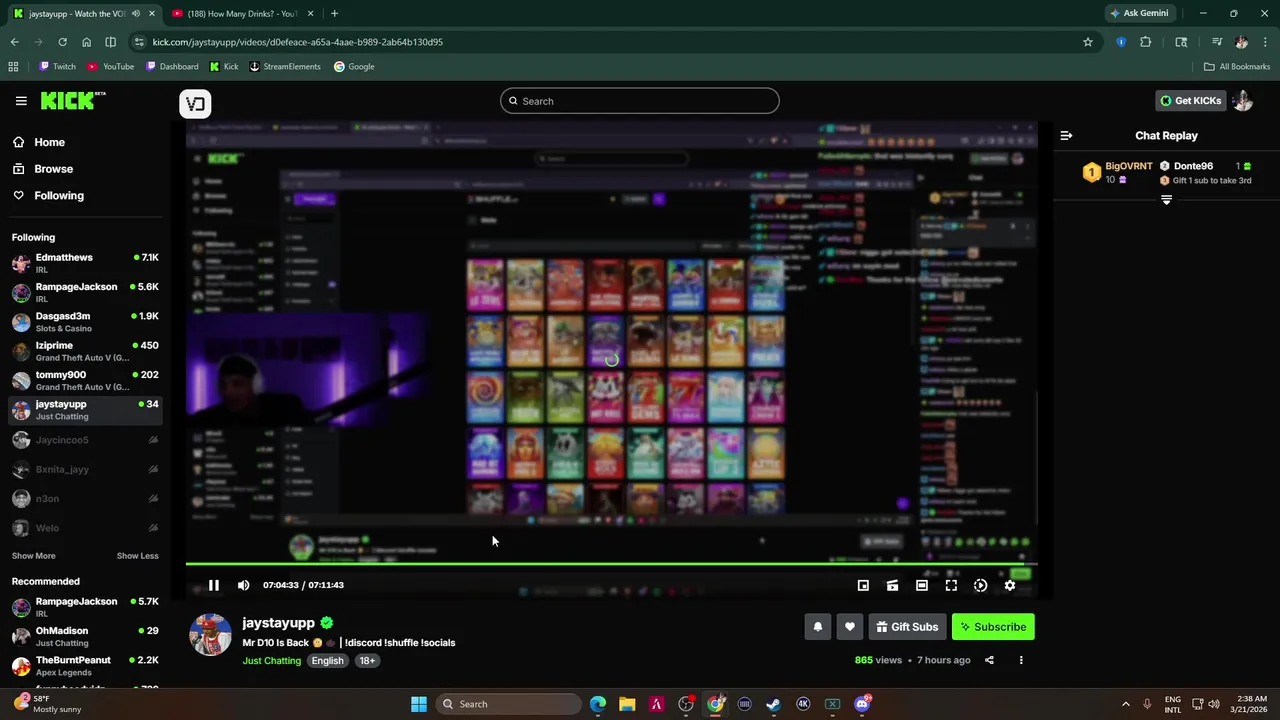Seek on the green video progress bar

(611, 564)
